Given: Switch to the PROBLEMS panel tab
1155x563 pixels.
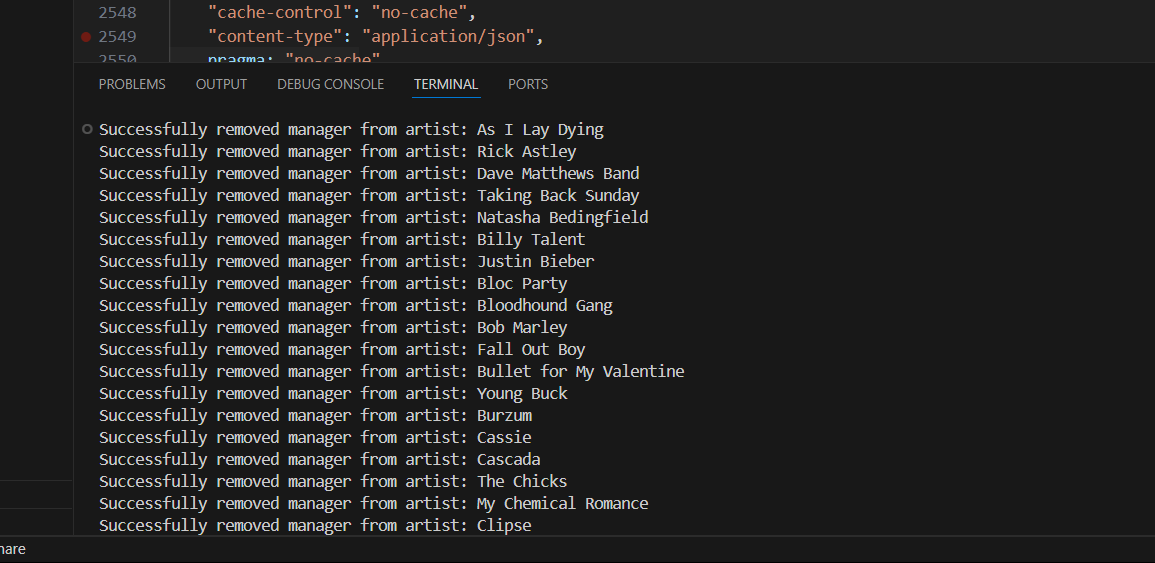Looking at the screenshot, I should click(132, 85).
